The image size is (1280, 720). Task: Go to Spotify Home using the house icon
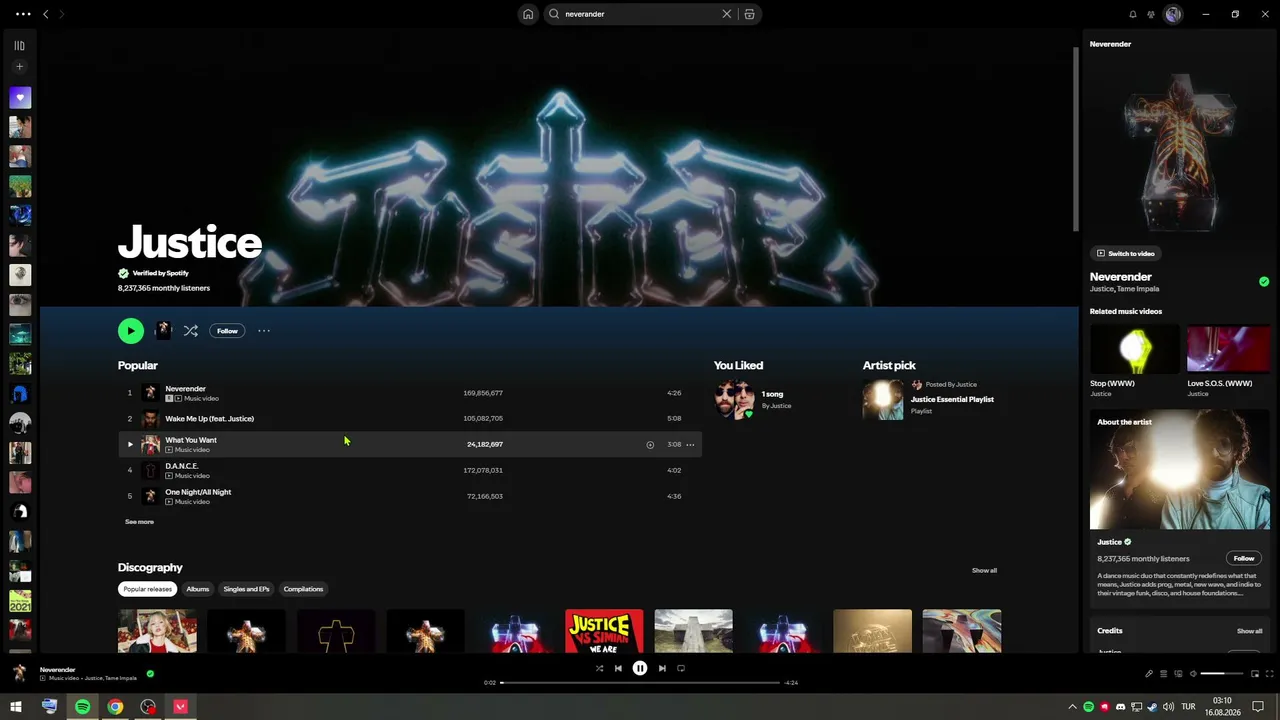528,14
